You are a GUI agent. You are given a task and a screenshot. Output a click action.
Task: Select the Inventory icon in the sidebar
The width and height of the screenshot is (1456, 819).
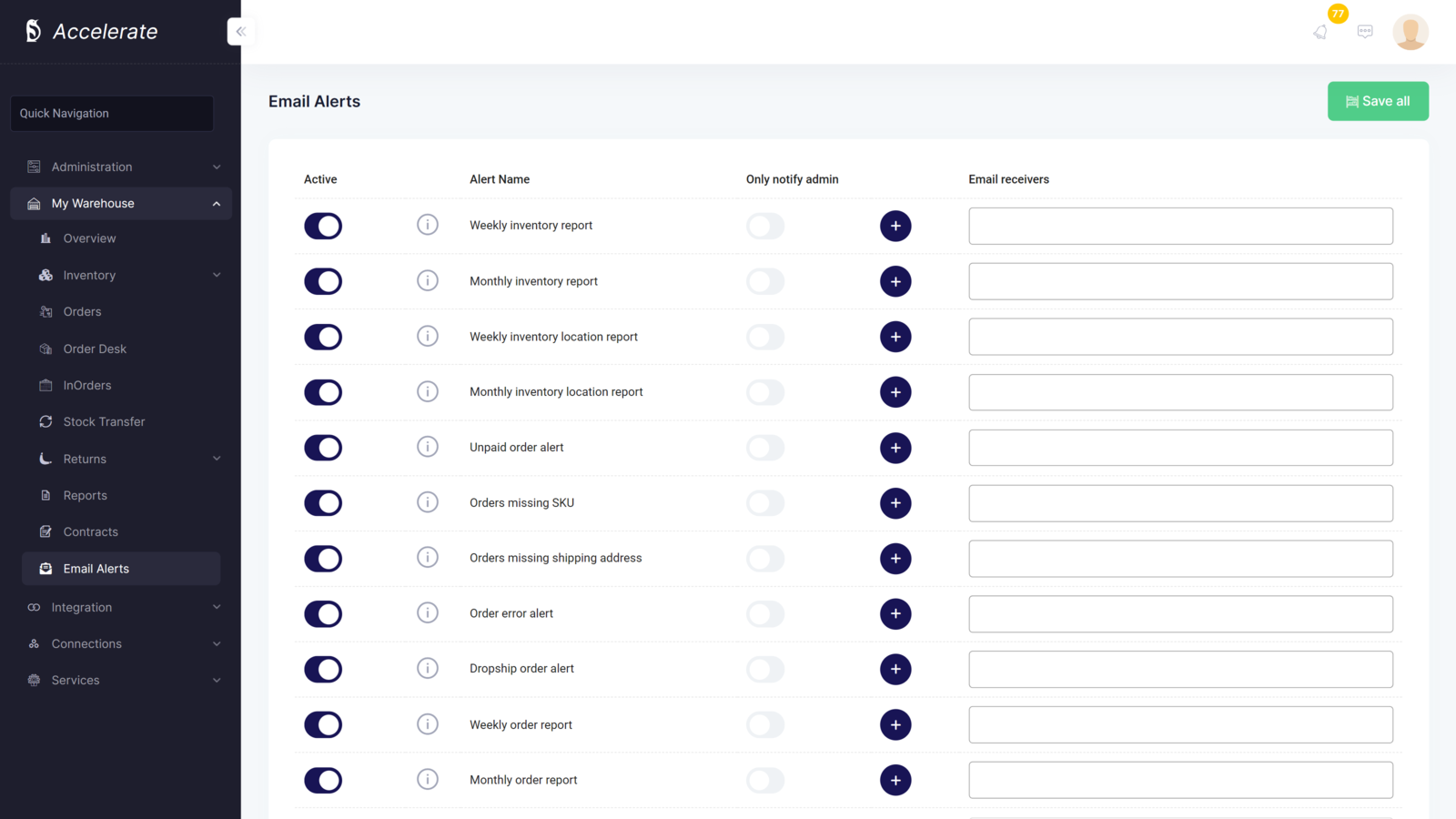pos(45,275)
